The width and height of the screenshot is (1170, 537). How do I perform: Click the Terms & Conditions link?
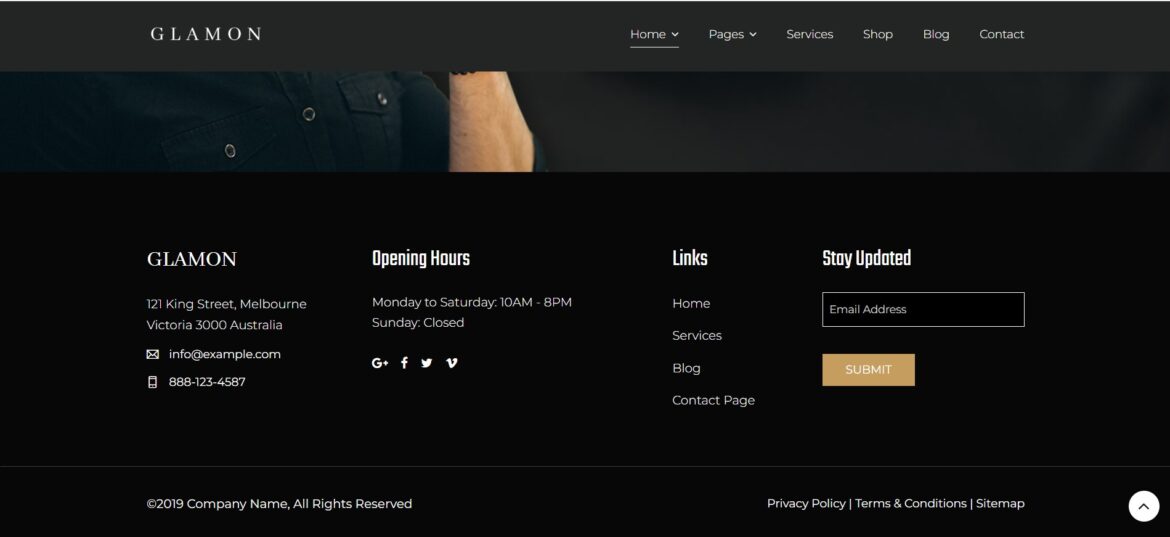910,503
